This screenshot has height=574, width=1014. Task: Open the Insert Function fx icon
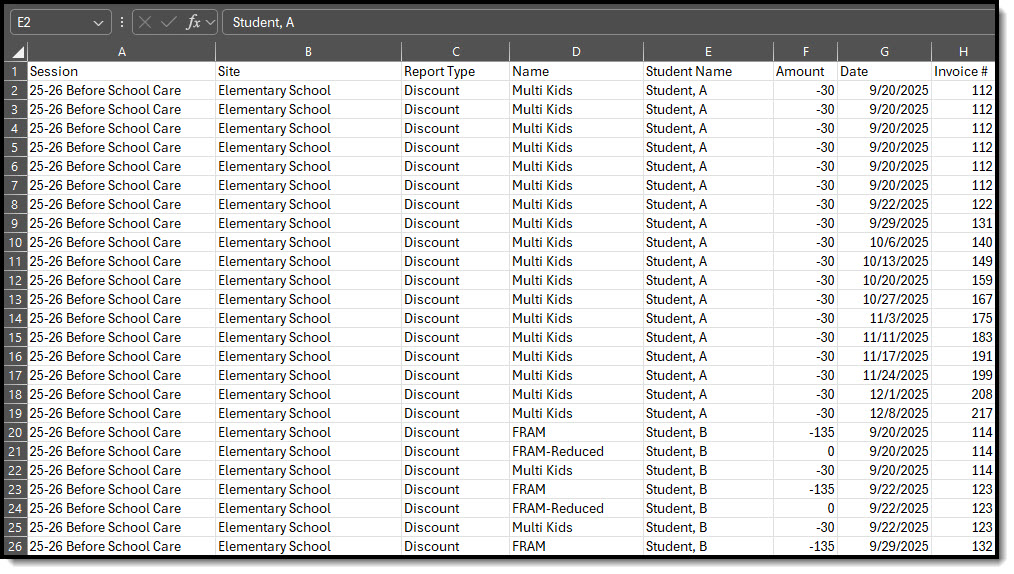pos(193,23)
